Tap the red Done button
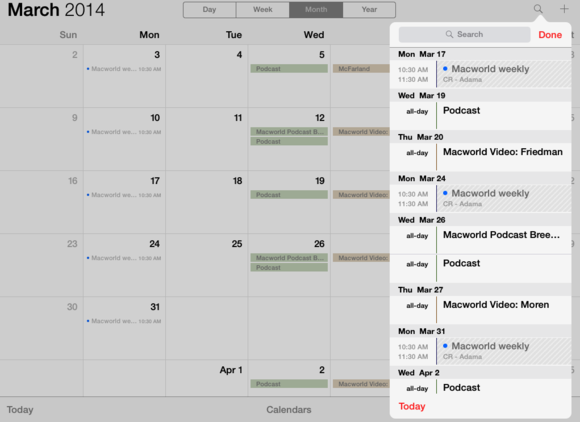580x422 pixels. click(550, 35)
